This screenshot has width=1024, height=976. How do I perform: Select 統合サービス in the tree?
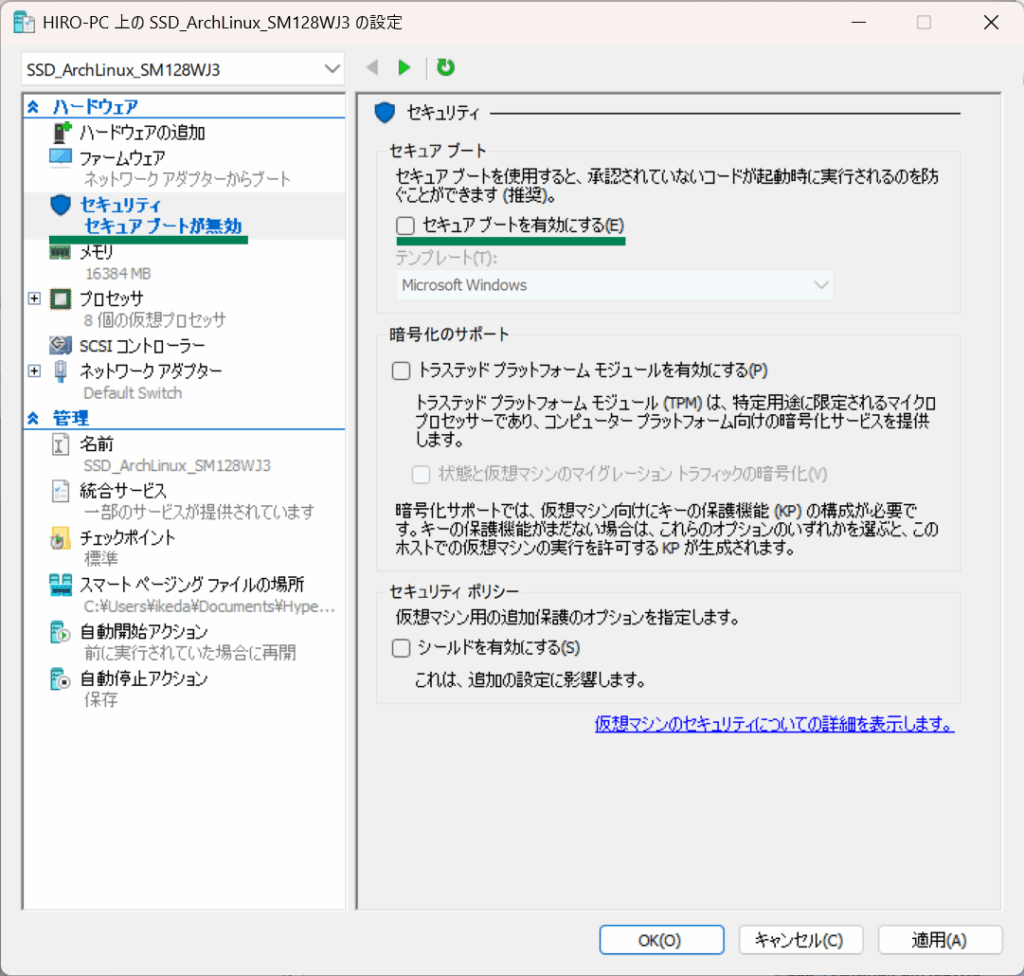coord(123,491)
